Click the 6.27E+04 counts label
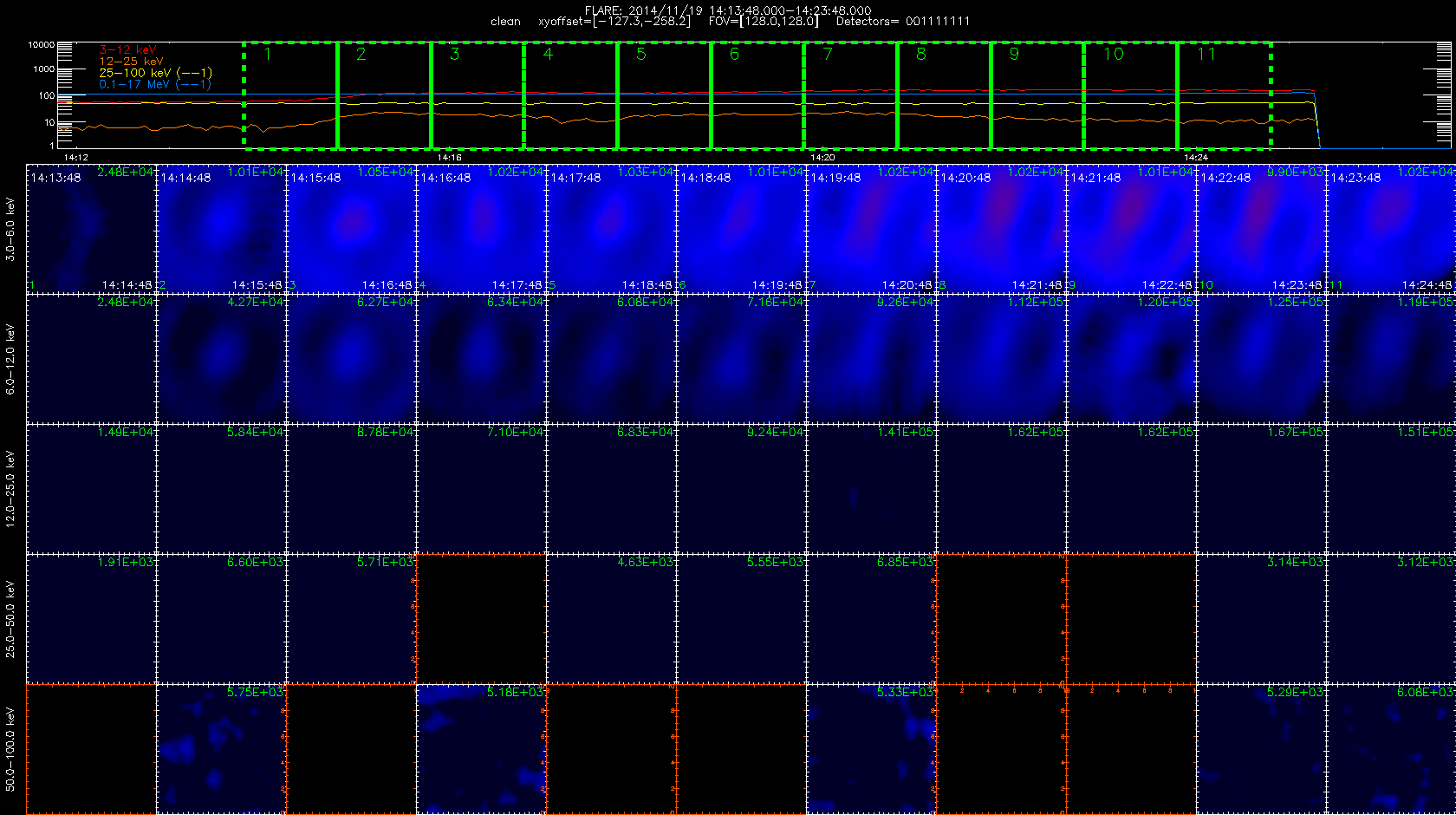The width and height of the screenshot is (1456, 815). tap(385, 303)
